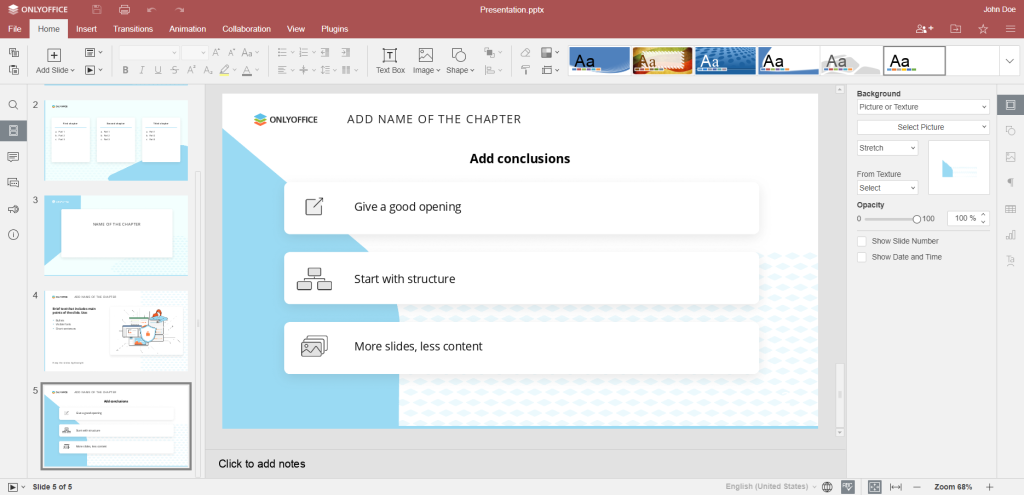Viewport: 1024px width, 495px height.
Task: Open the Chat icon in left sidebar
Action: pyautogui.click(x=13, y=183)
